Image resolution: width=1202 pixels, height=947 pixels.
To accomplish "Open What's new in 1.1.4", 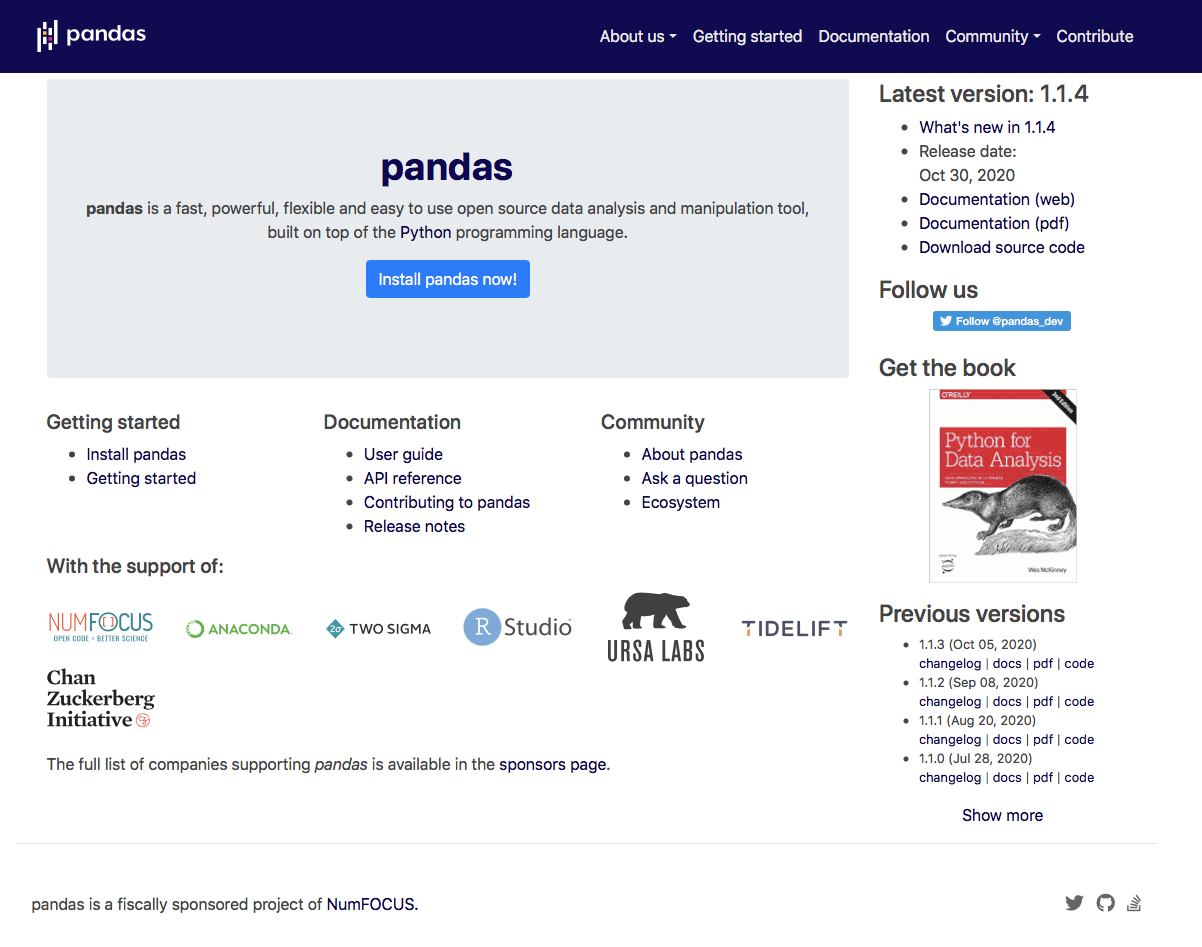I will pos(987,127).
